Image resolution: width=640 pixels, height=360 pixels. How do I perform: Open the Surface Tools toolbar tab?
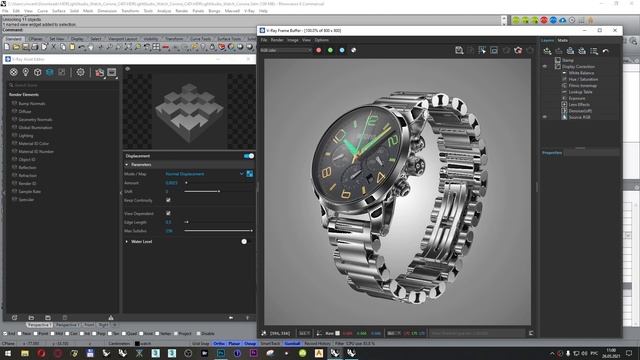[x=229, y=39]
